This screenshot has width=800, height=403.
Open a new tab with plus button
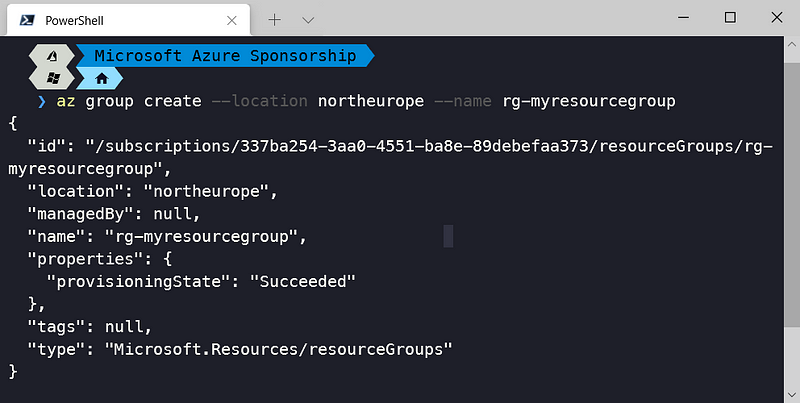275,19
